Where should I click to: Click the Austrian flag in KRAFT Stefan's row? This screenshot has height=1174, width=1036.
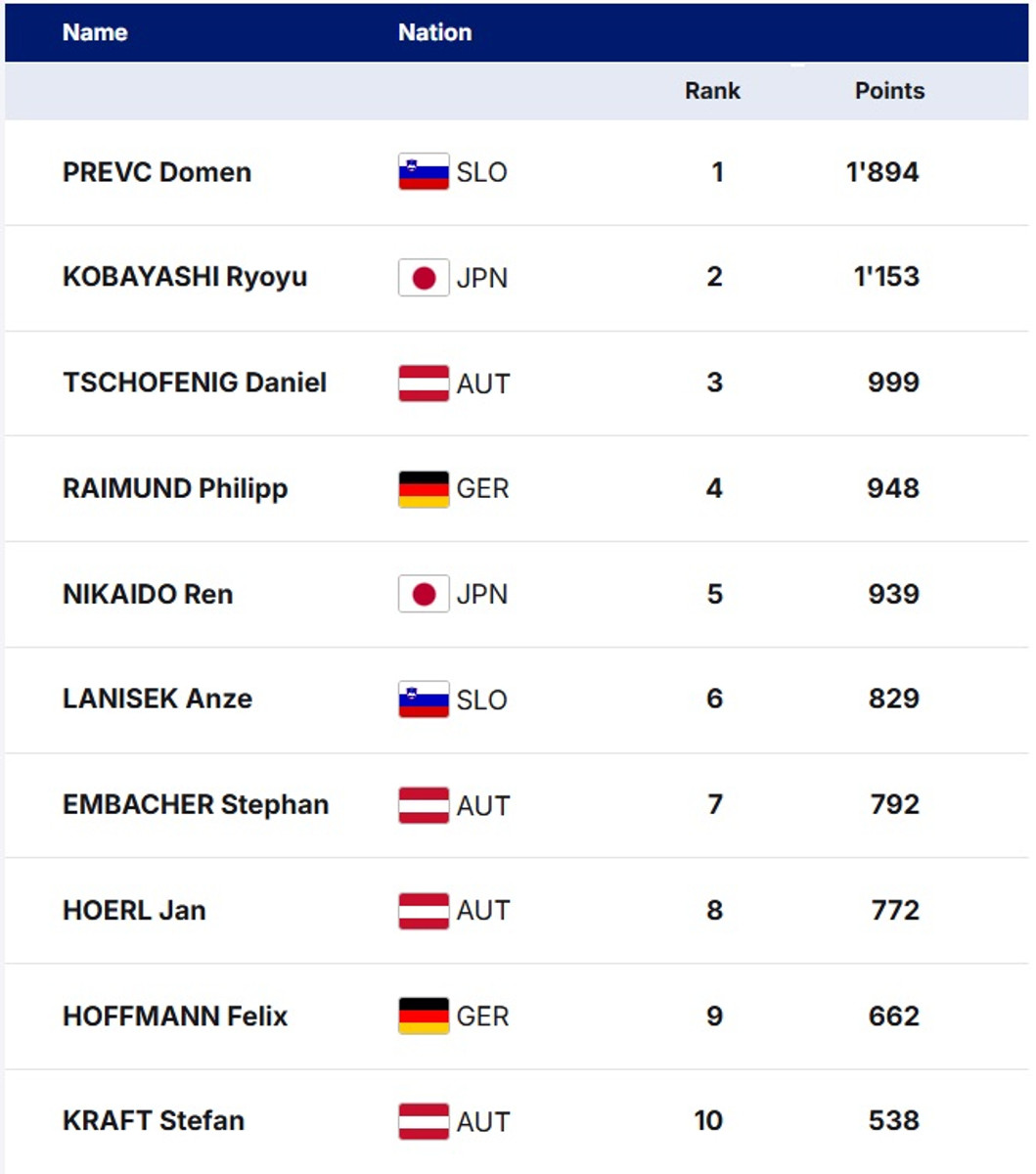pyautogui.click(x=424, y=1121)
